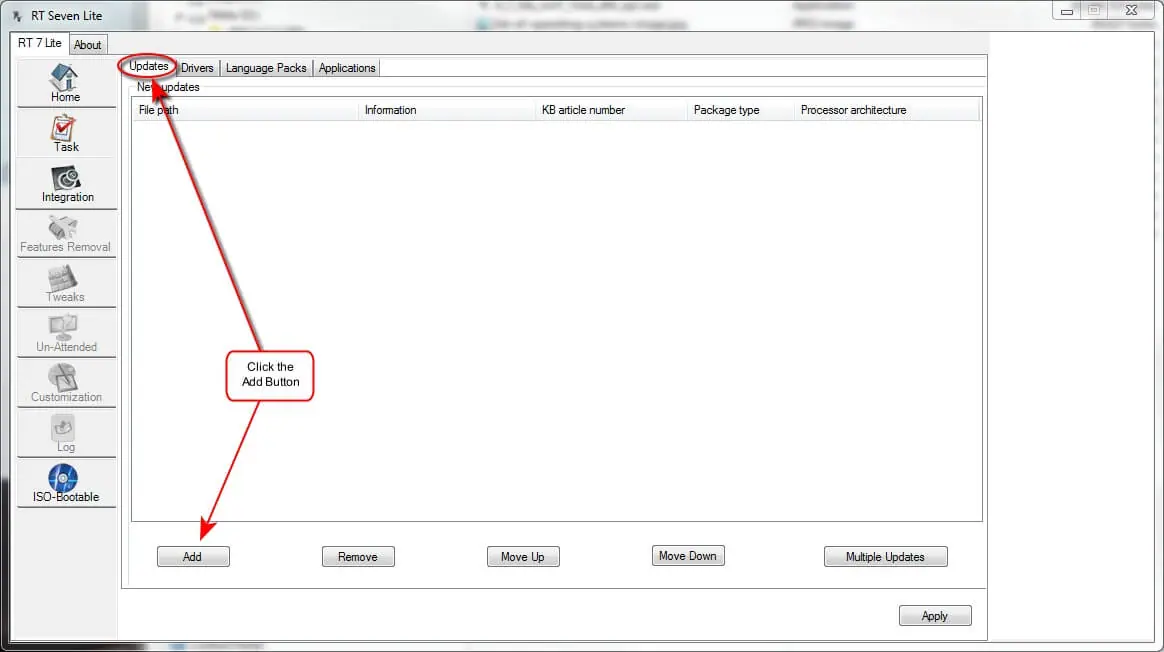
Task: Click the Add button
Action: 193,556
